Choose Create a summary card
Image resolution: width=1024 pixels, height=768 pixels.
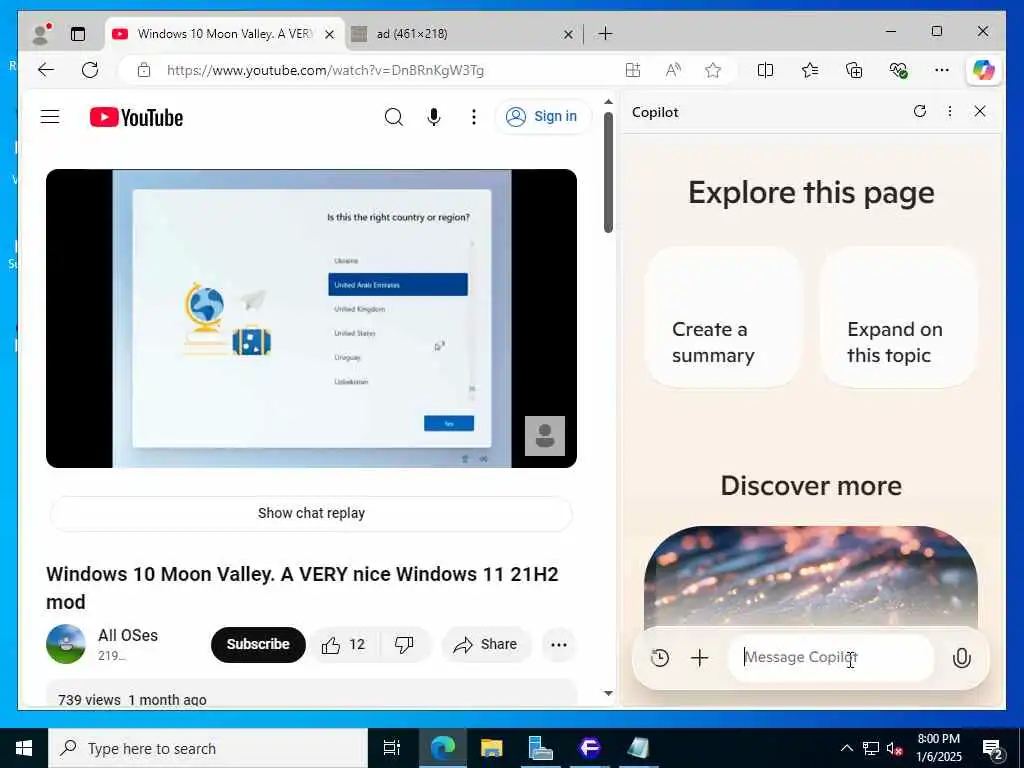723,317
